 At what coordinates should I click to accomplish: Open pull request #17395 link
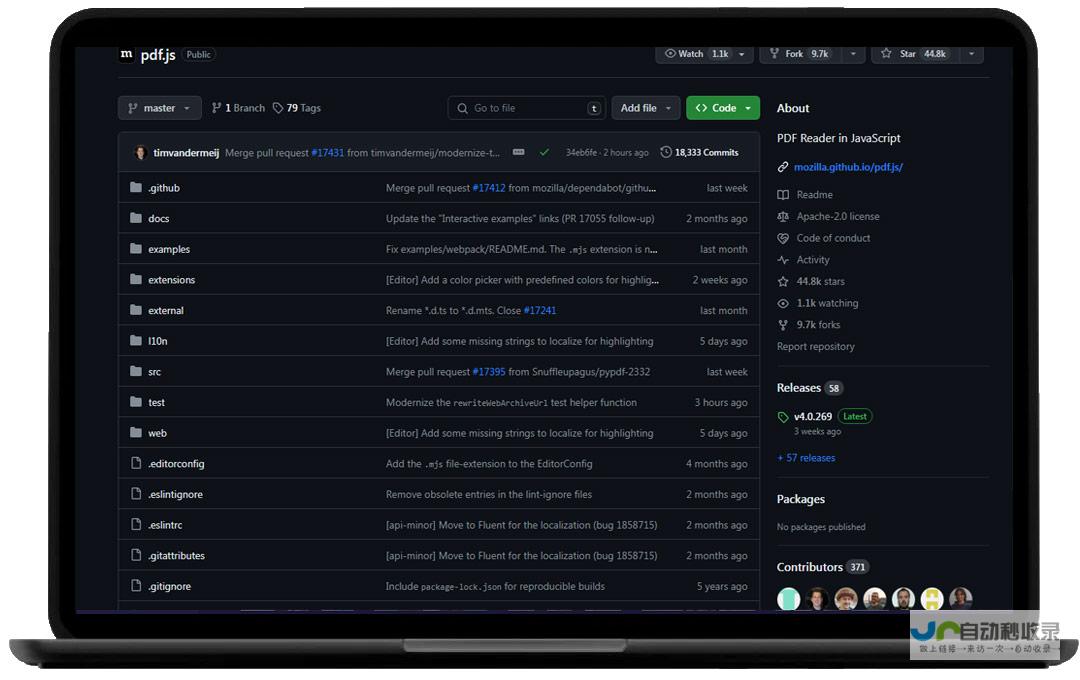[489, 372]
